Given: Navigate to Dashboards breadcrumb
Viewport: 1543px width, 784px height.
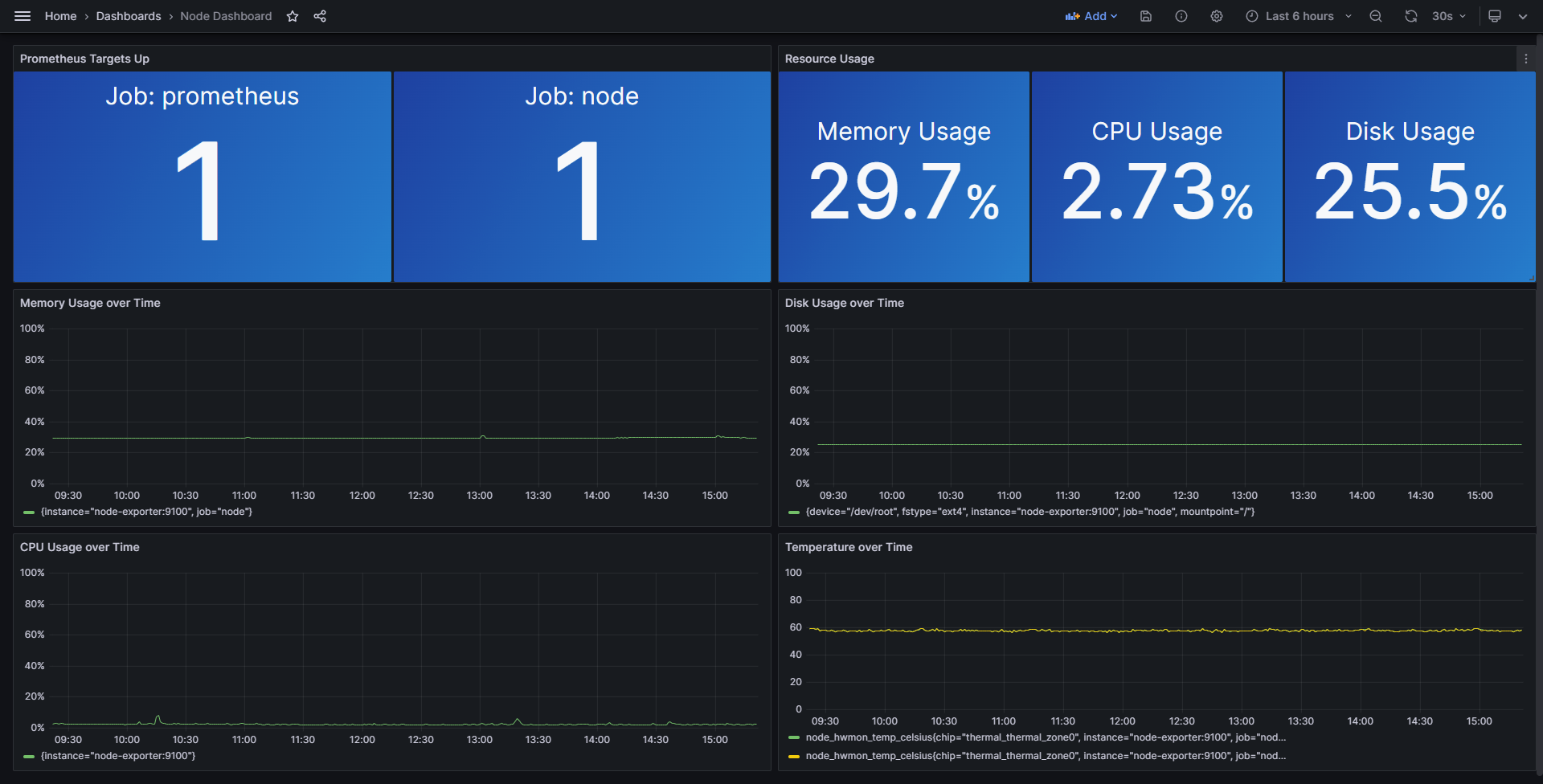Looking at the screenshot, I should [129, 16].
